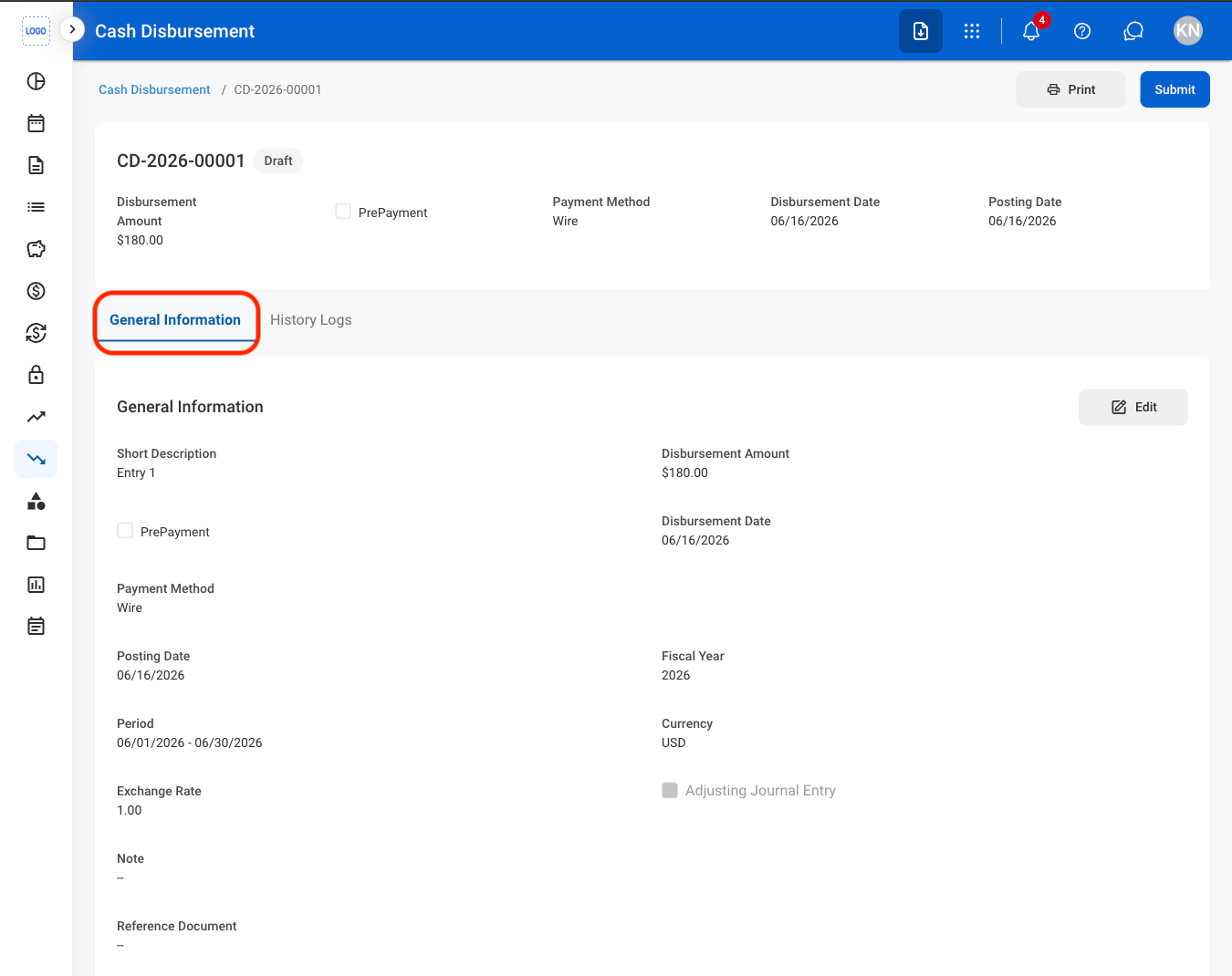Image resolution: width=1232 pixels, height=976 pixels.
Task: Click the Currency value USD
Action: tap(673, 742)
